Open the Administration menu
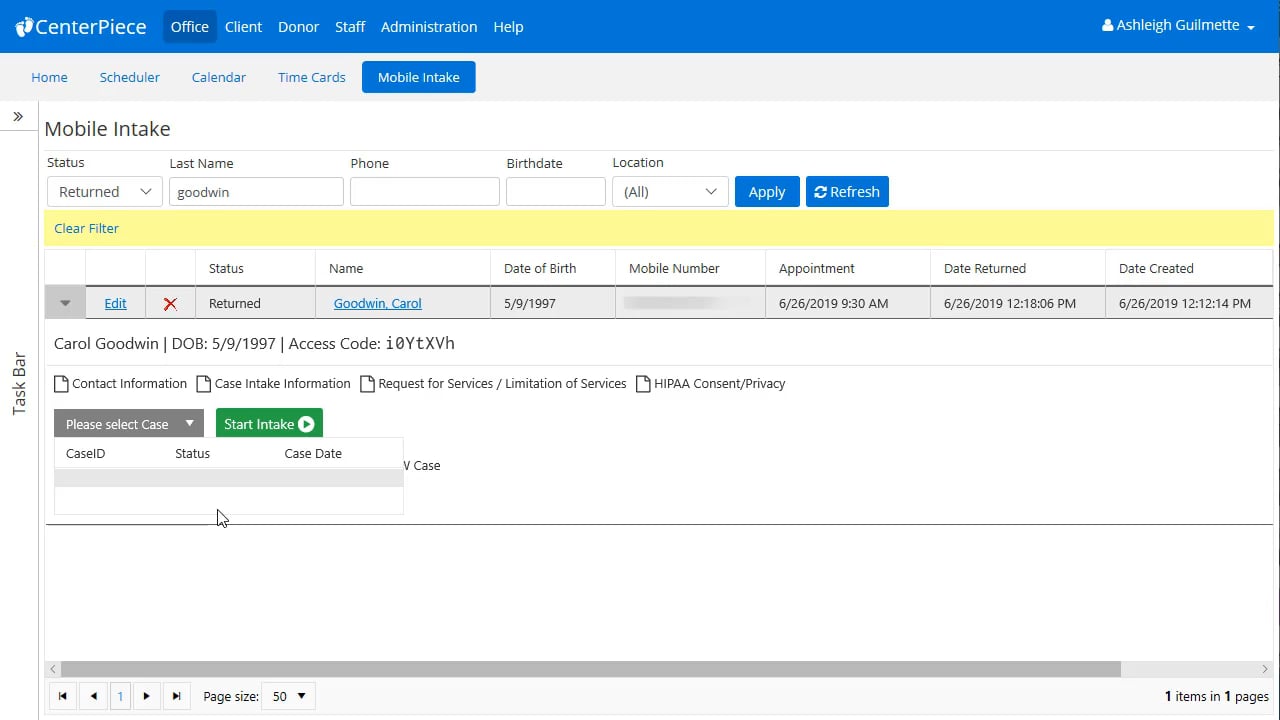Image resolution: width=1280 pixels, height=720 pixels. [x=429, y=27]
